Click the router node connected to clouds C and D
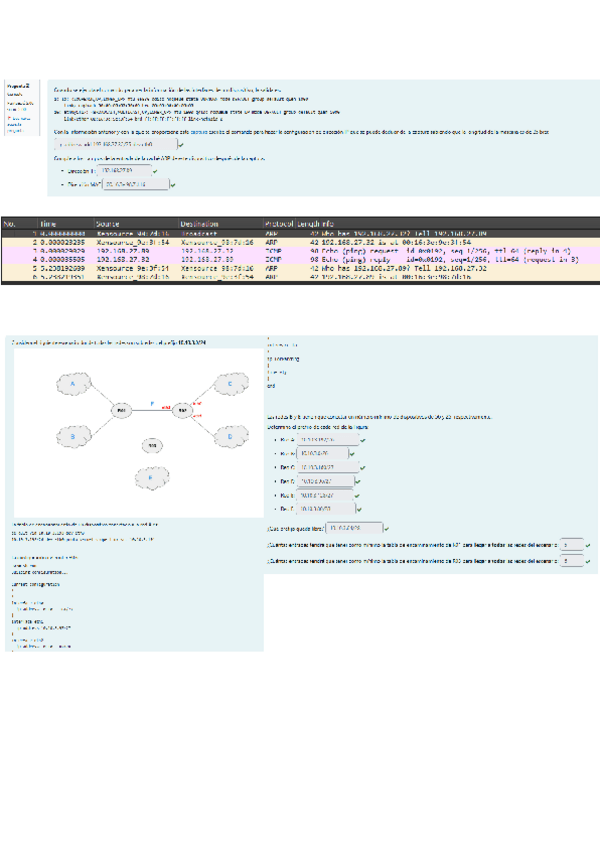 182,410
